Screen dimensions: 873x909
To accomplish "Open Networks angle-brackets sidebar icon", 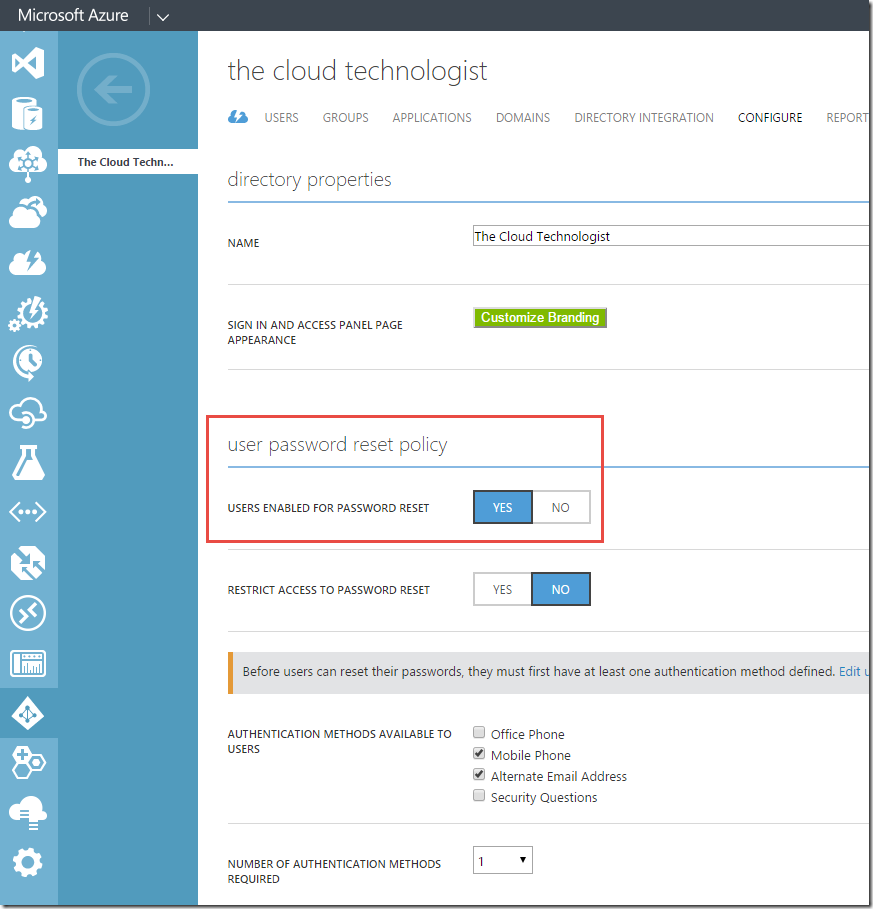I will pyautogui.click(x=28, y=512).
